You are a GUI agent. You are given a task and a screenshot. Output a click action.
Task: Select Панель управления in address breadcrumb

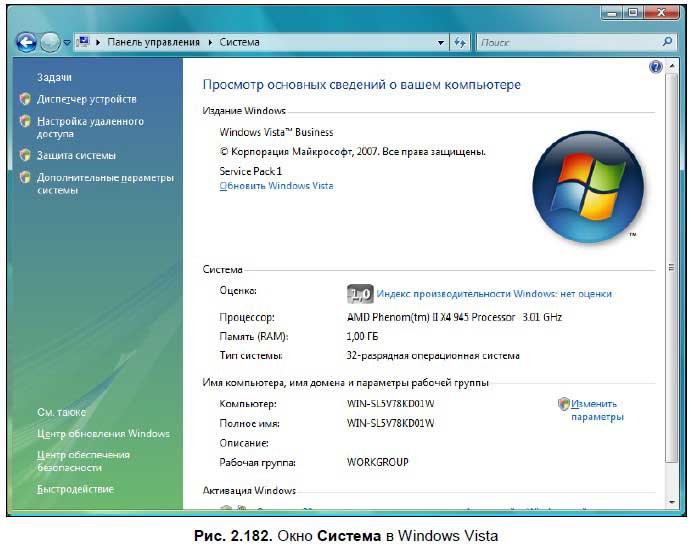point(153,42)
